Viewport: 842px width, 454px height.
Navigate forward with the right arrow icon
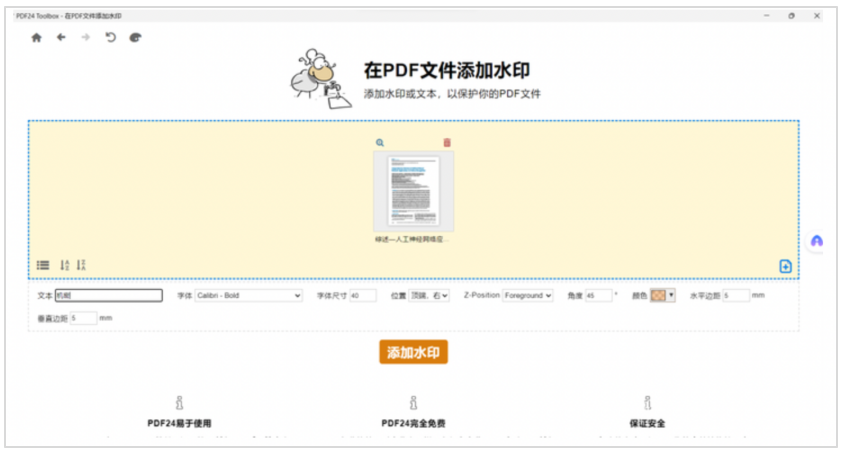click(x=85, y=37)
